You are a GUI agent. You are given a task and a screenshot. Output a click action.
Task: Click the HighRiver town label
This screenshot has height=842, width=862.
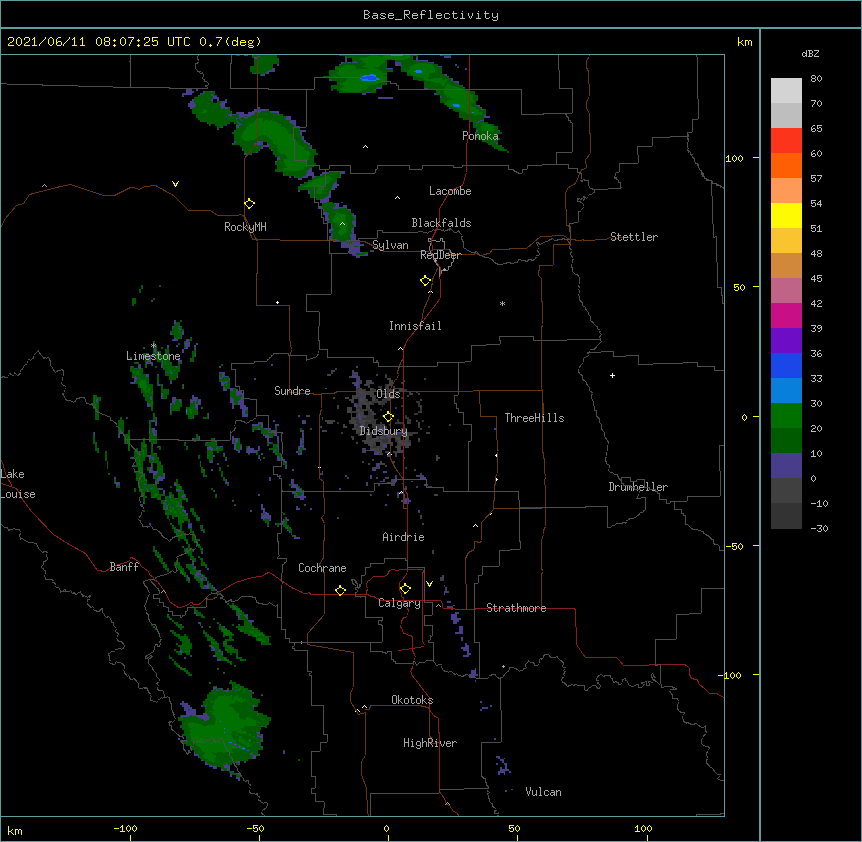tap(430, 743)
